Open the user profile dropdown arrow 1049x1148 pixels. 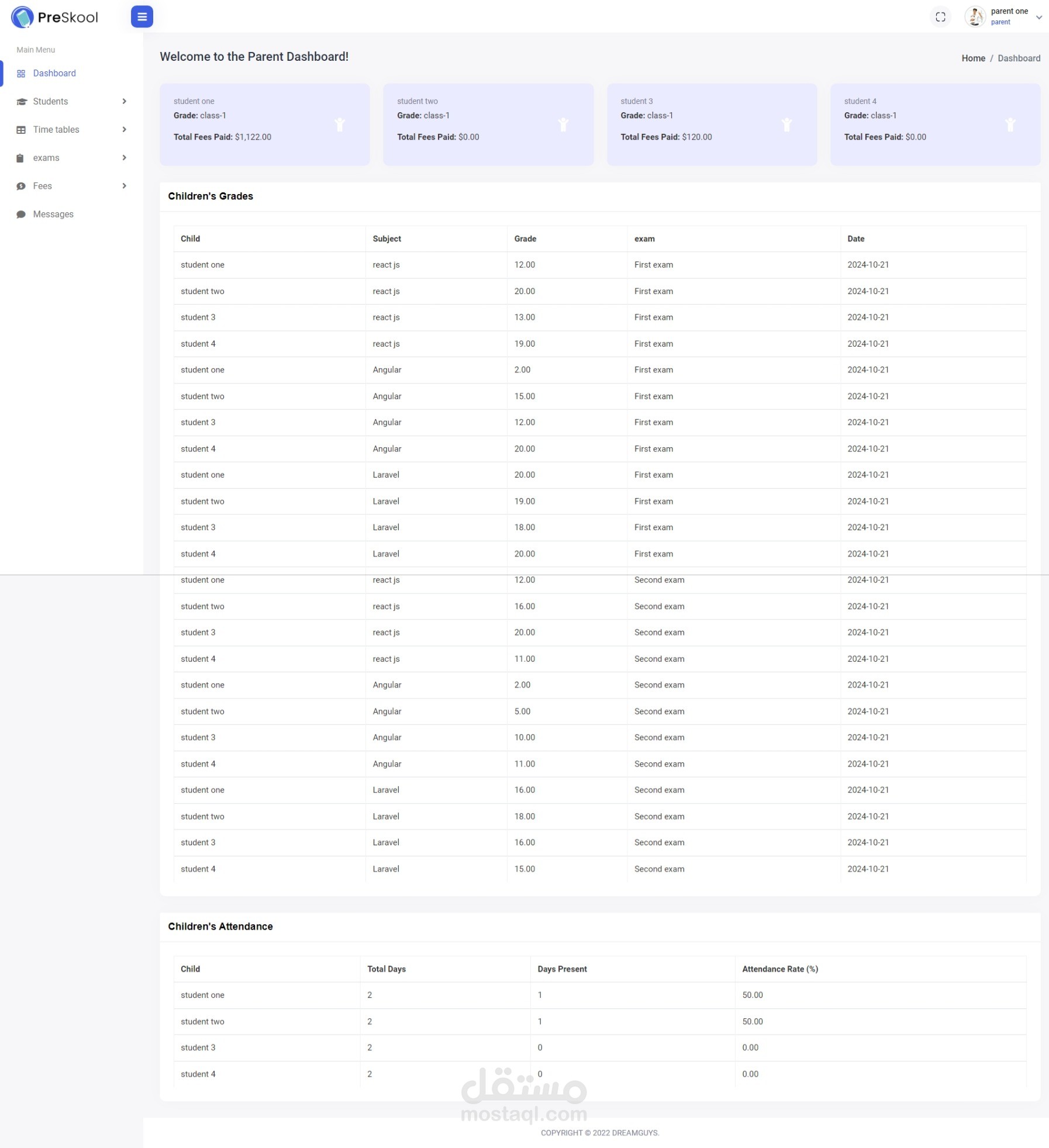pos(1038,18)
